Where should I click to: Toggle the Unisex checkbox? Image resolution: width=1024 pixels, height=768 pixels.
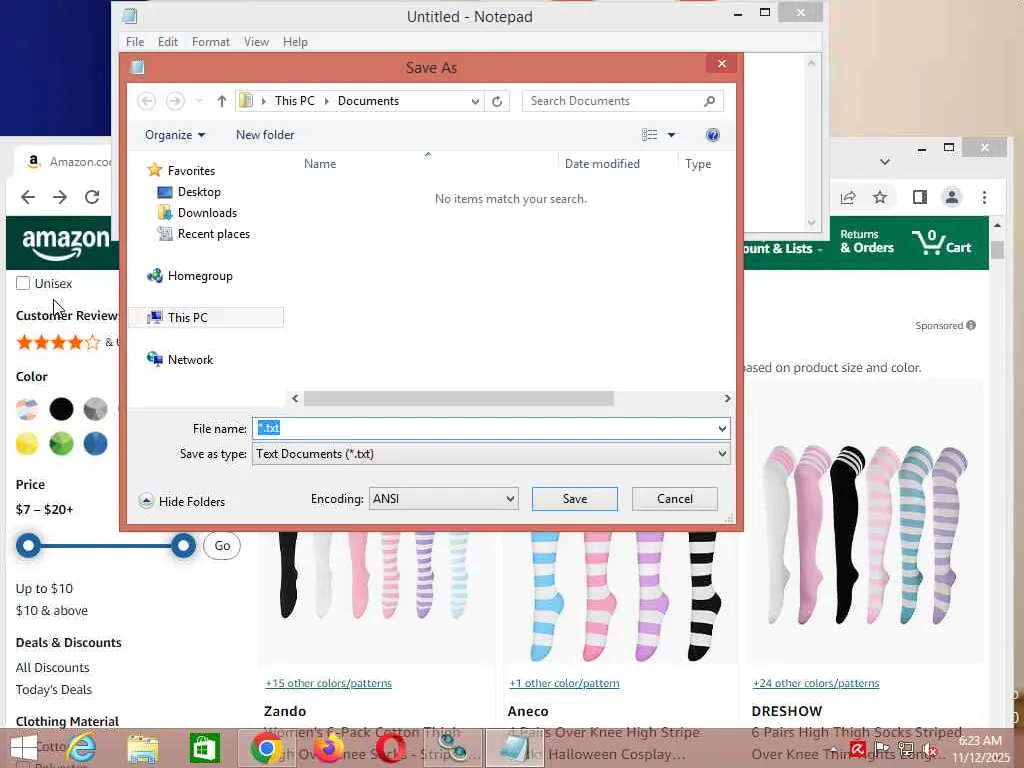click(x=23, y=283)
